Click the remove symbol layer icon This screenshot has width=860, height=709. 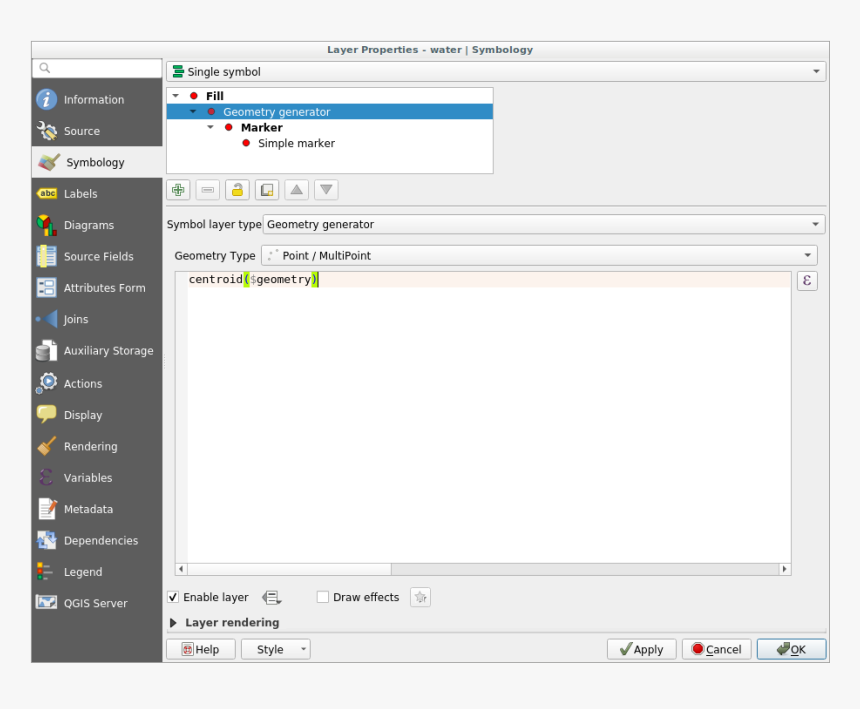[208, 190]
